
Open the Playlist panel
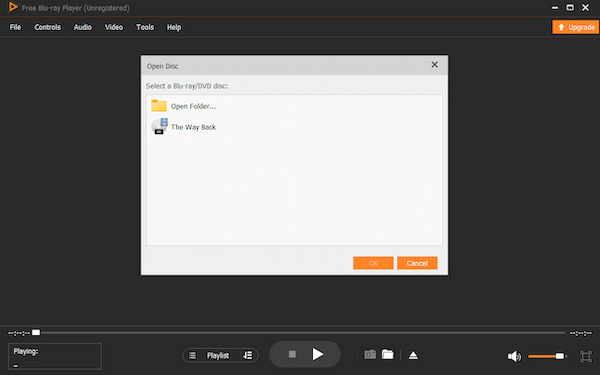[218, 355]
